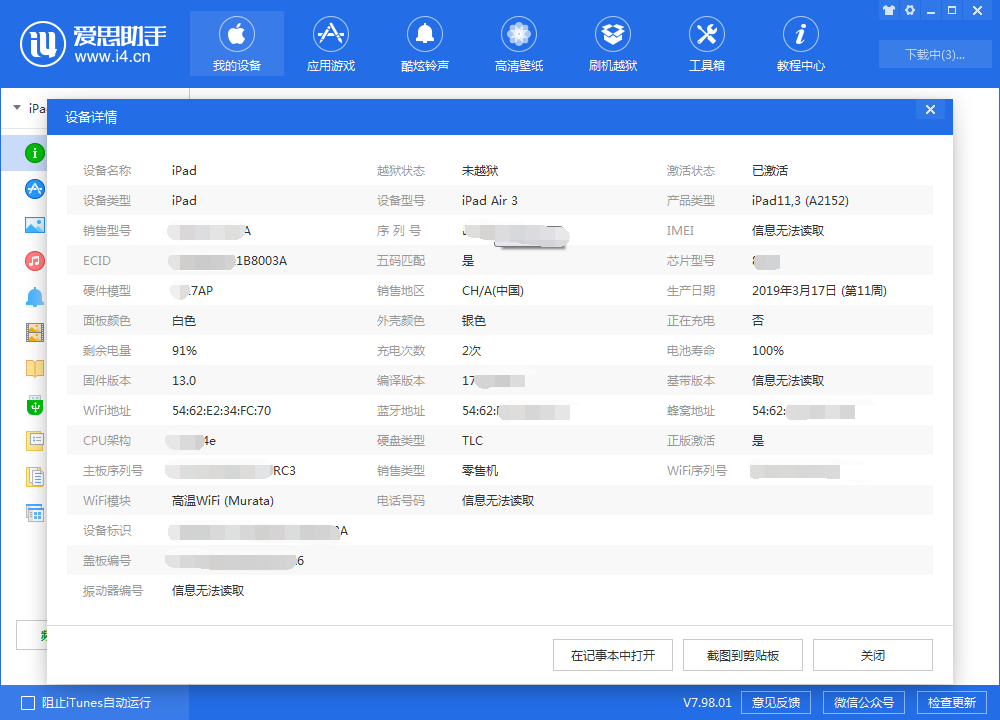1000x720 pixels.
Task: Select the files documents sidebar icon
Action: [x=34, y=477]
